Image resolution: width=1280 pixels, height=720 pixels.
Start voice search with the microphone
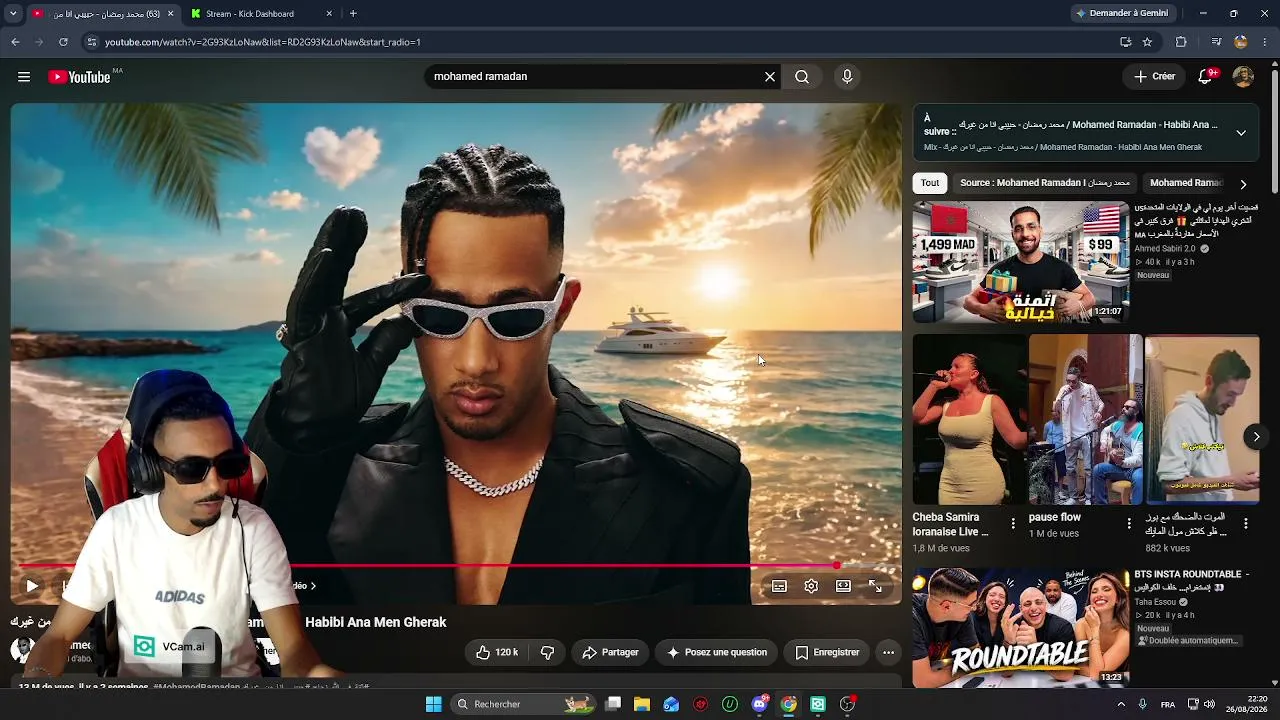click(847, 77)
